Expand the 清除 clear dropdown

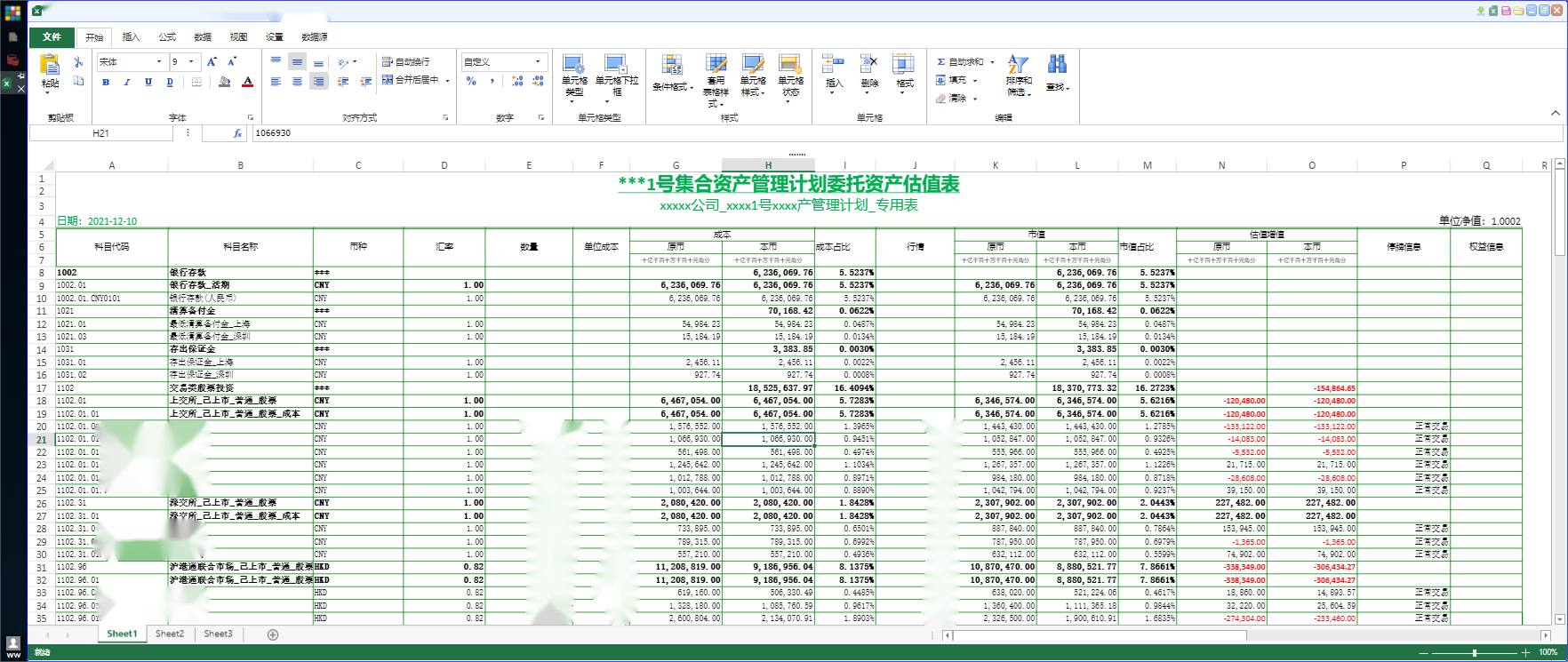(x=975, y=99)
